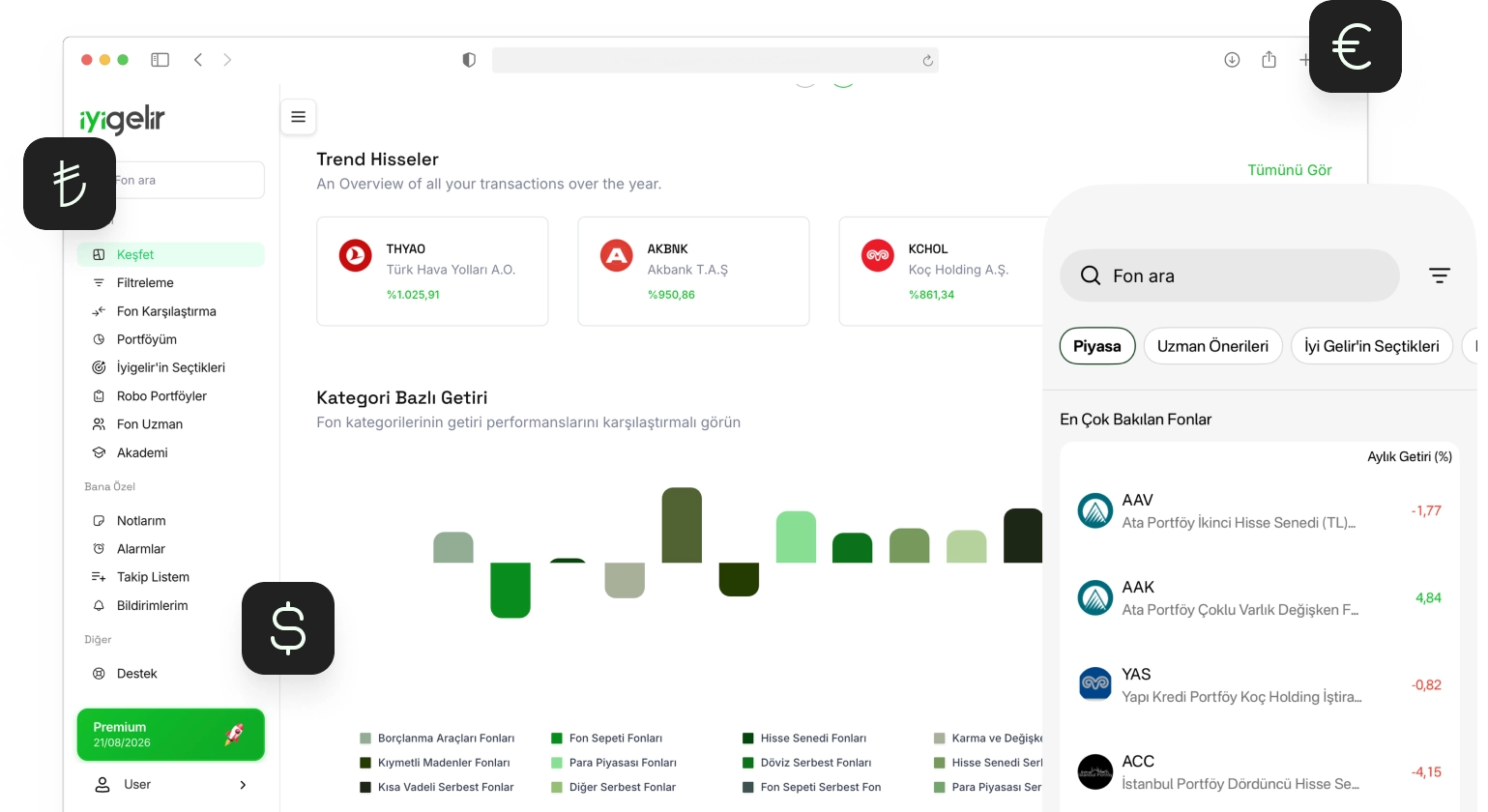Click the Fon Sepeti Fonları legend swatch
1488x812 pixels.
pos(557,739)
